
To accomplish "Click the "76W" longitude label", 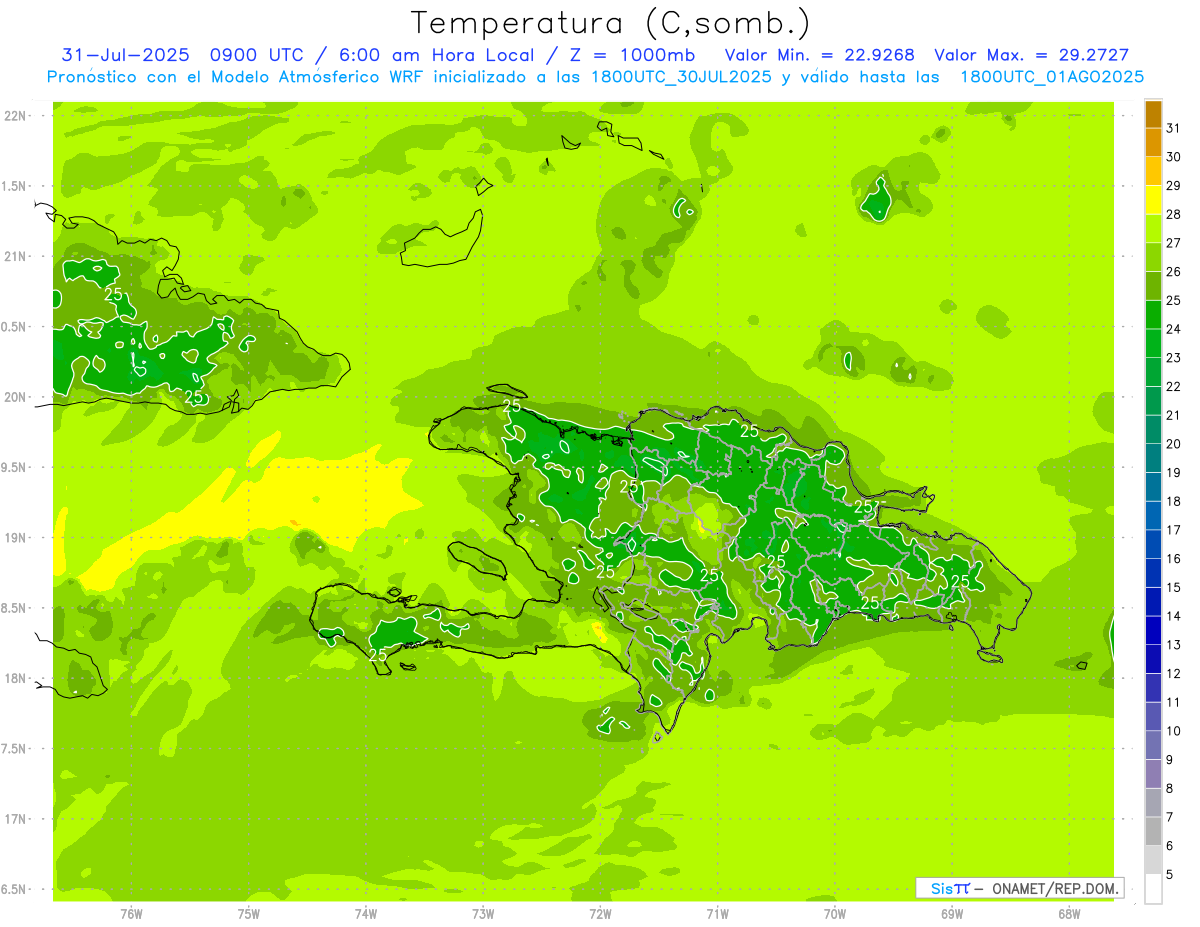I will pyautogui.click(x=131, y=913).
